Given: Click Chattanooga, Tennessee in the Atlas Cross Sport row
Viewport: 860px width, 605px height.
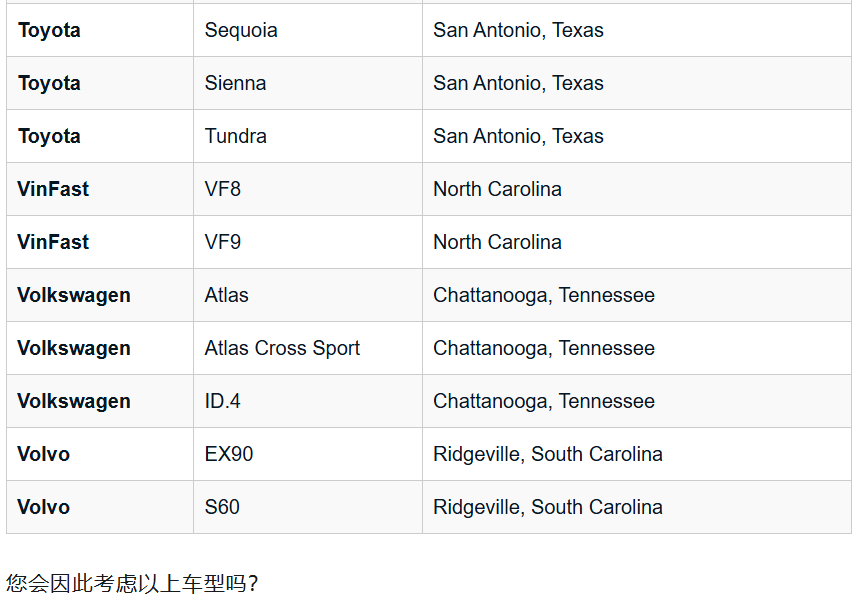Looking at the screenshot, I should click(x=544, y=348).
